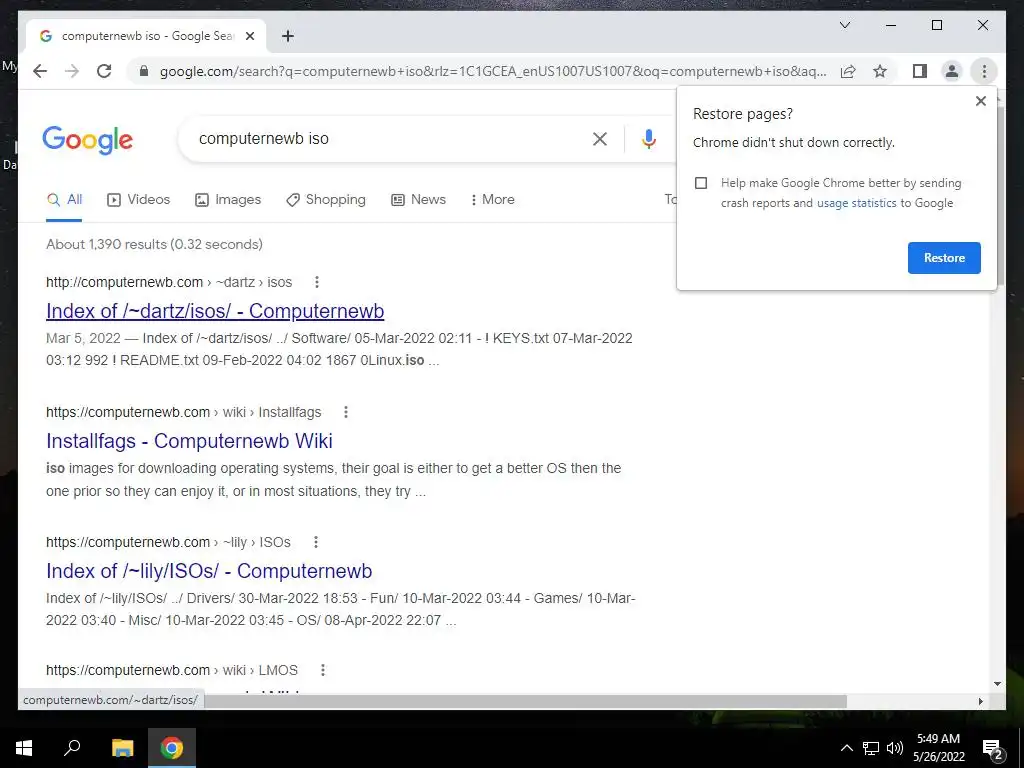Open options for wiki LMOS result
1024x768 pixels.
(x=323, y=670)
